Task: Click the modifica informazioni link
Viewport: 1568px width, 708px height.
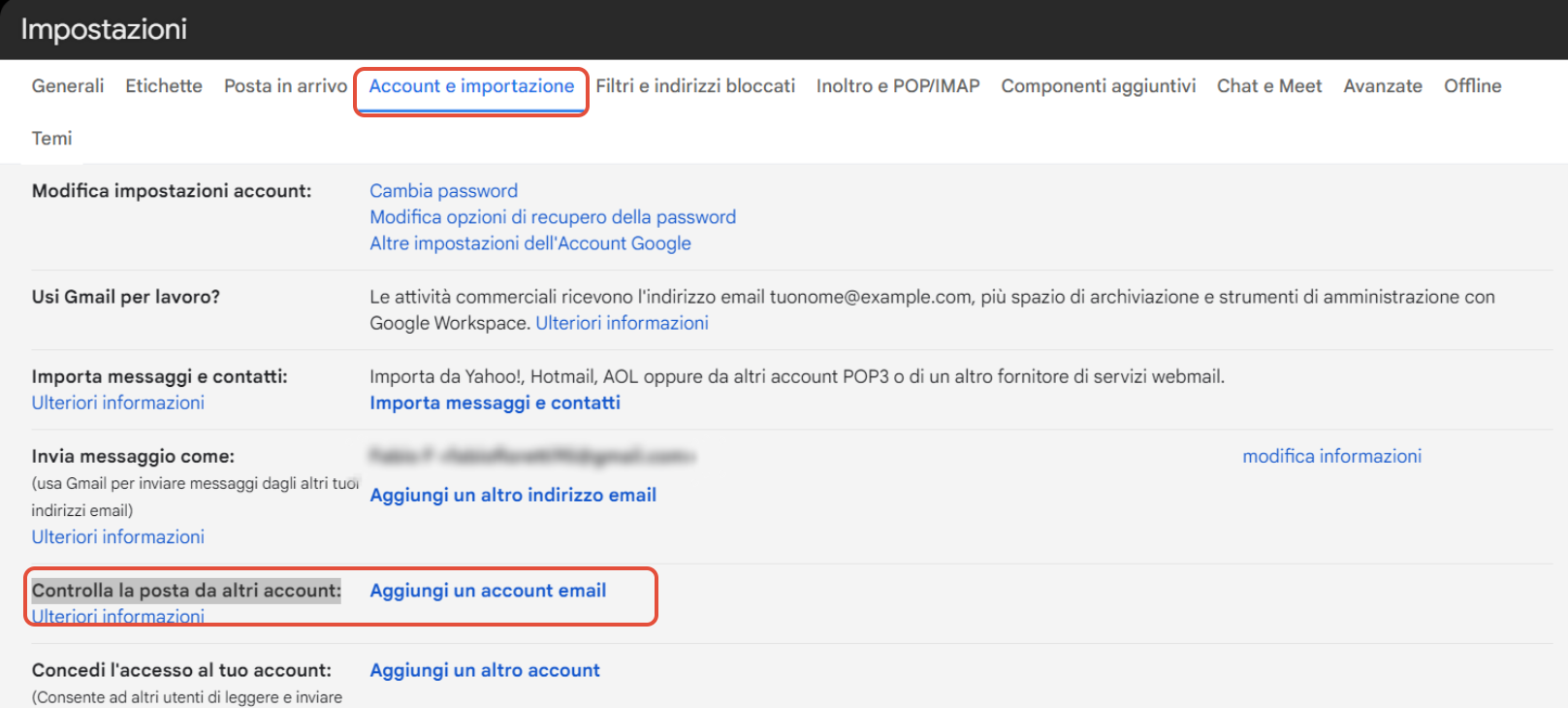Action: [1331, 456]
